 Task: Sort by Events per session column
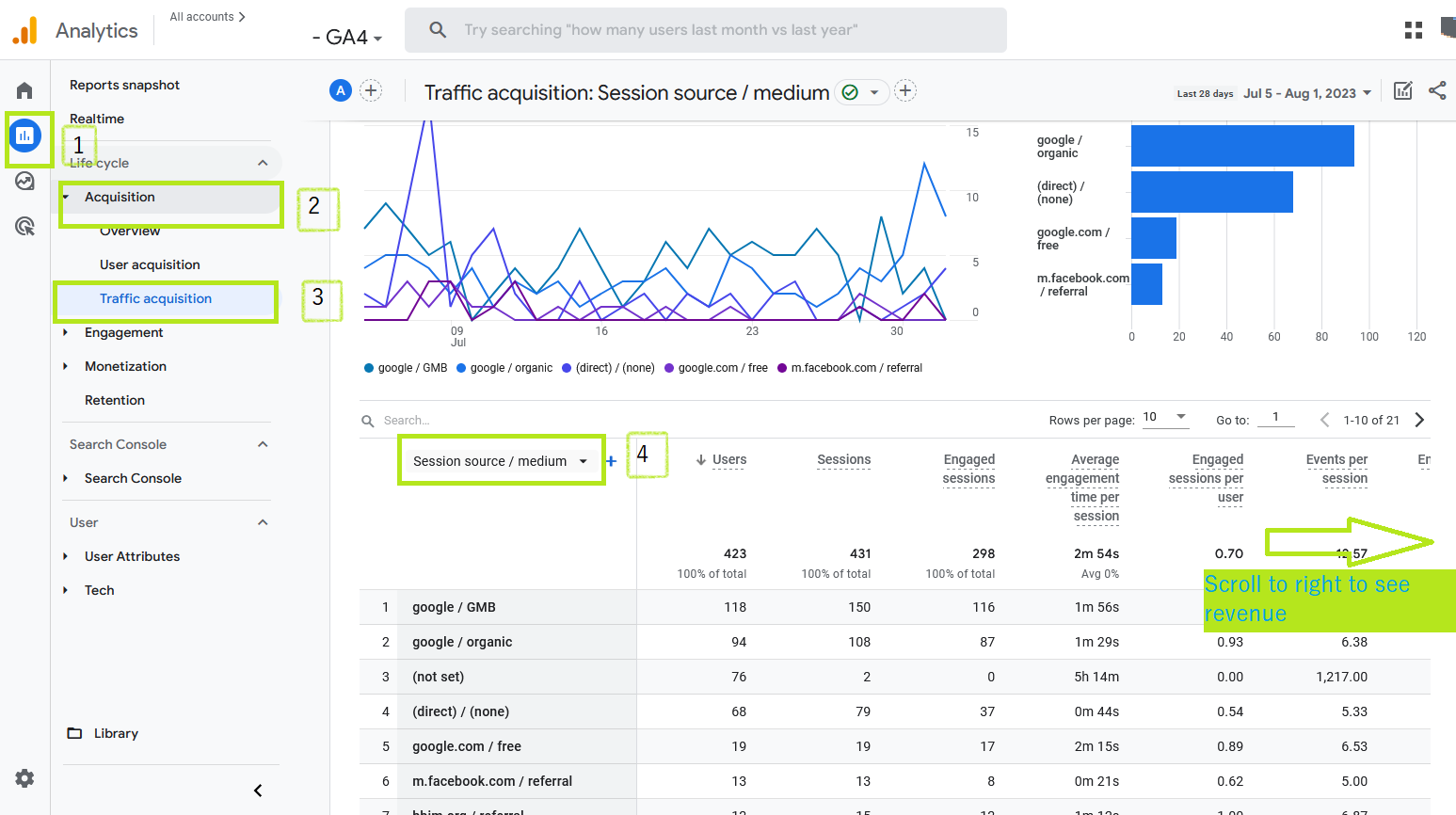pyautogui.click(x=1336, y=469)
